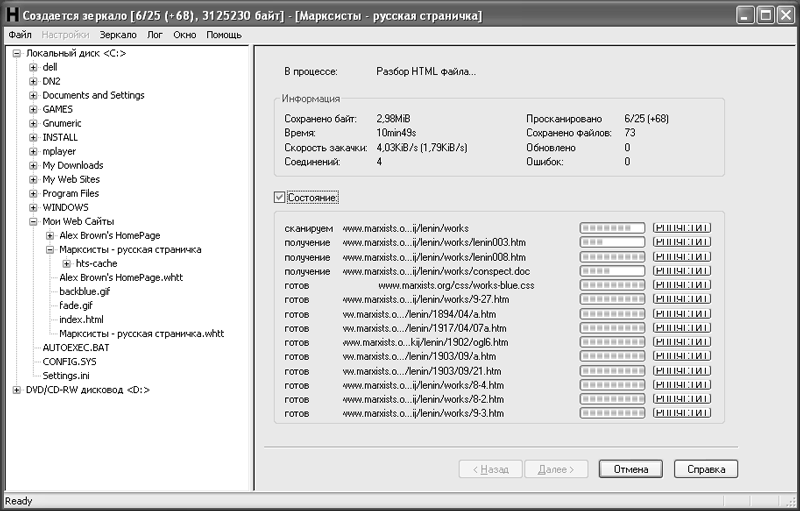
Task: Open the Зеркало menu
Action: tap(118, 35)
